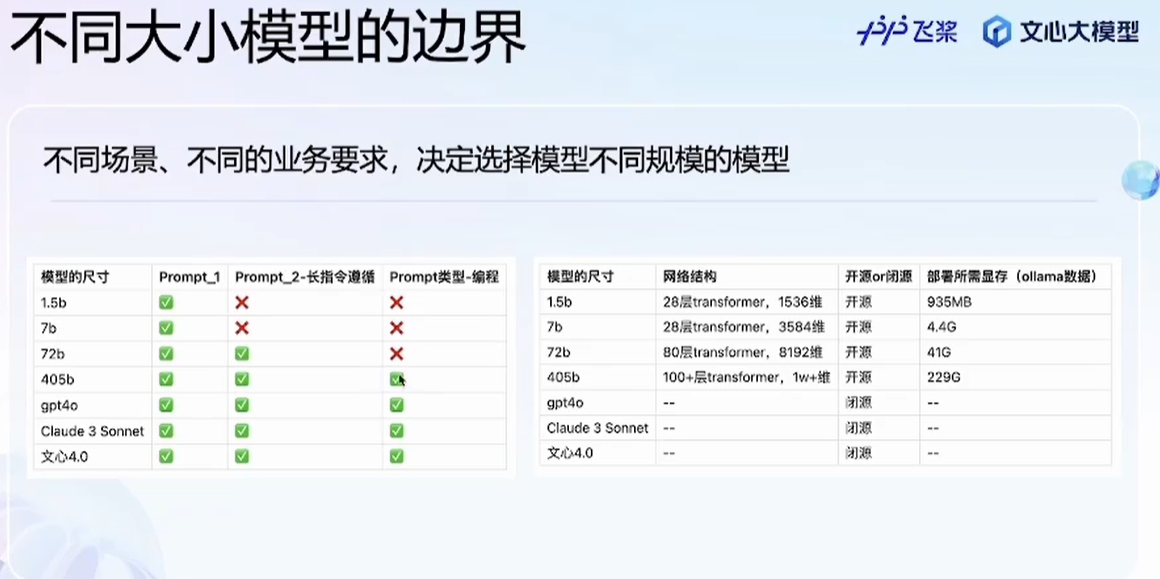Viewport: 1160px width, 579px height.
Task: Click the Prompt_1 checkmark in the 1.5b row
Action: pyautogui.click(x=166, y=302)
